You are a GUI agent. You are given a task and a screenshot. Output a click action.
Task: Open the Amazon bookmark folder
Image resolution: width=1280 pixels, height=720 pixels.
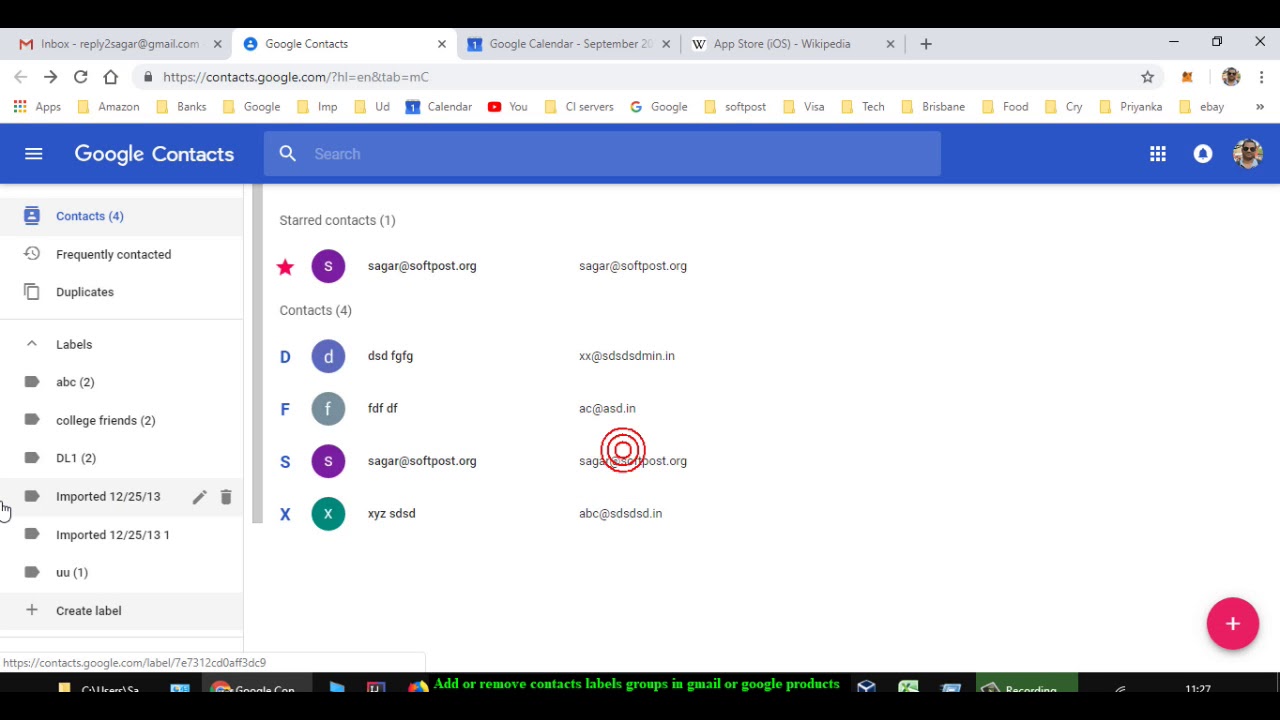tap(108, 107)
